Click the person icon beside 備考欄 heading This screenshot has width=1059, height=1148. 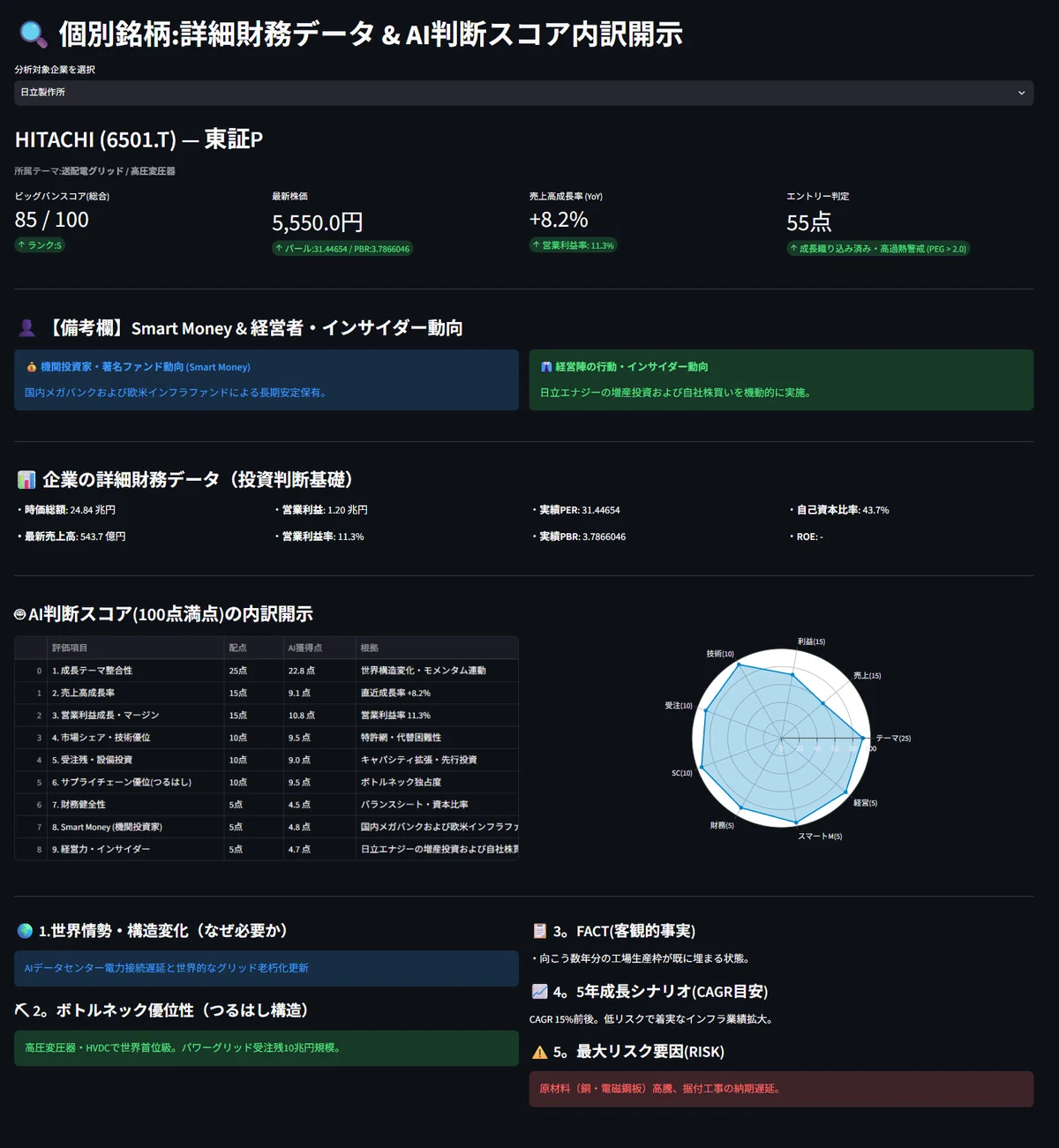point(26,328)
